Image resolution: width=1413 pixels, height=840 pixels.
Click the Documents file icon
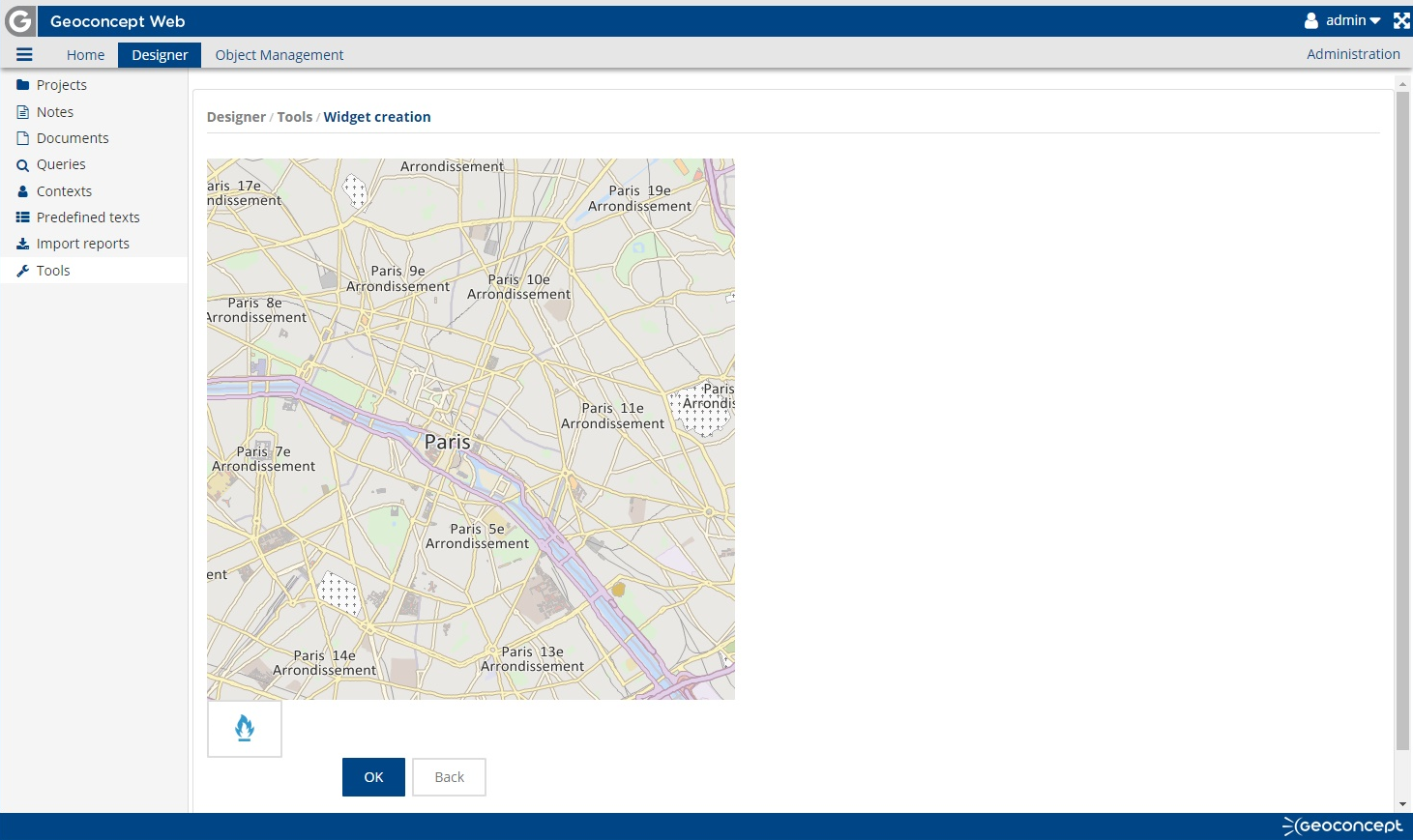pyautogui.click(x=23, y=138)
